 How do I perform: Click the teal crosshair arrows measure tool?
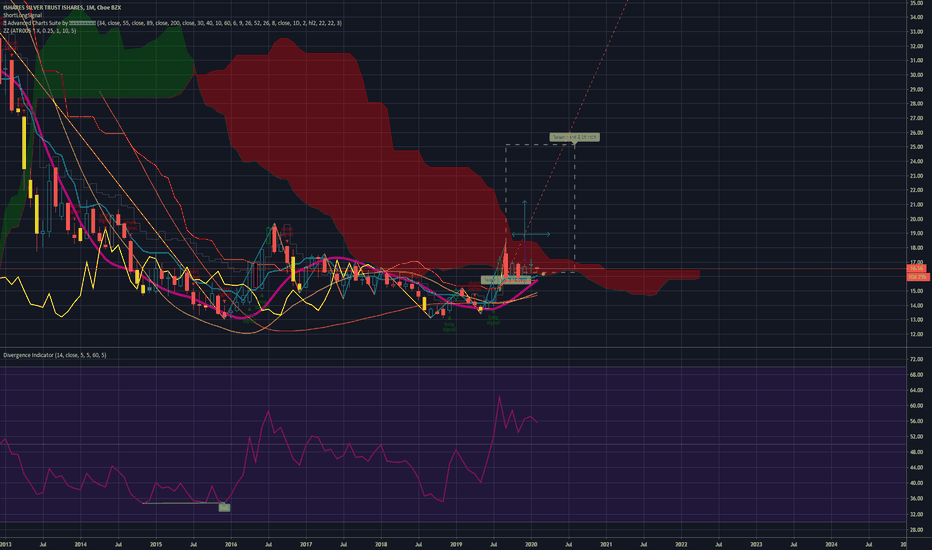click(x=525, y=234)
